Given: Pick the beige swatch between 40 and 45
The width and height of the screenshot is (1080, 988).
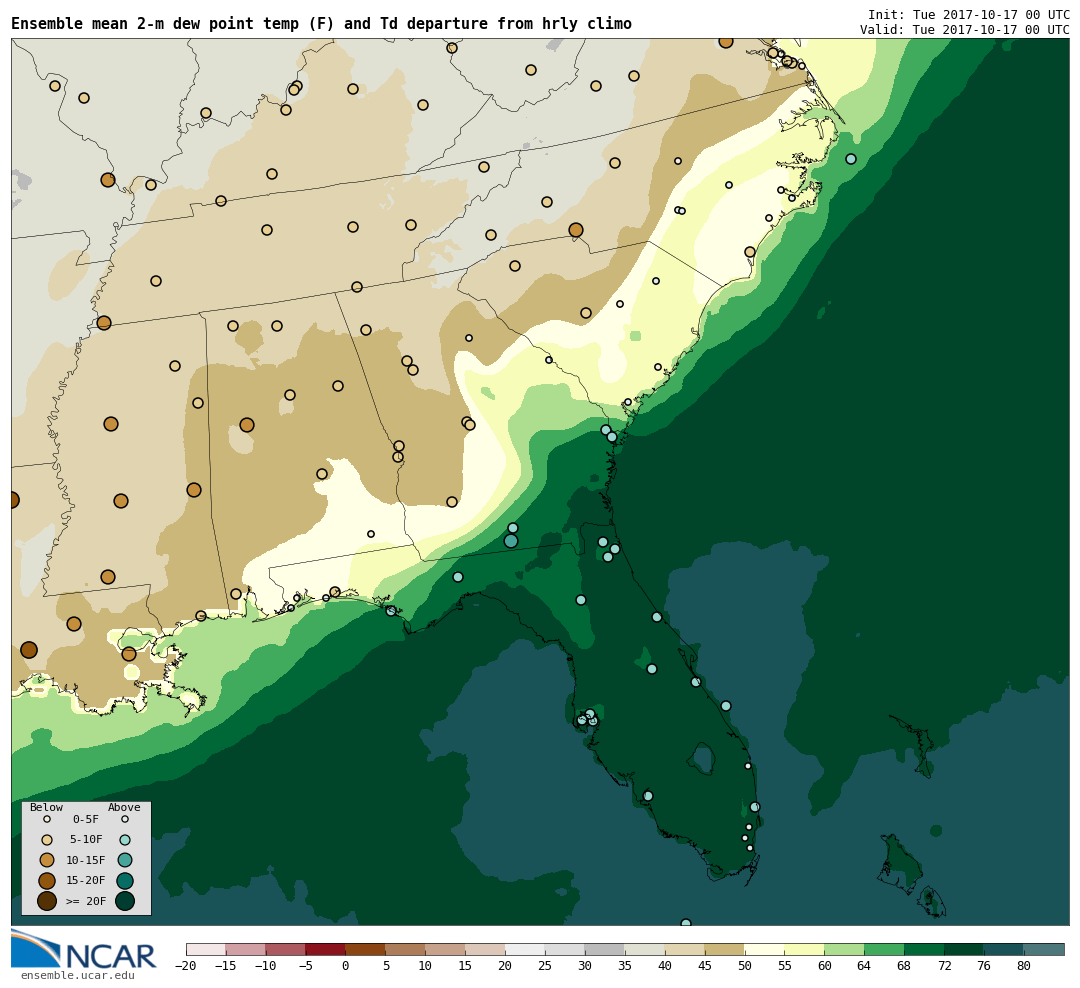Looking at the screenshot, I should [685, 949].
